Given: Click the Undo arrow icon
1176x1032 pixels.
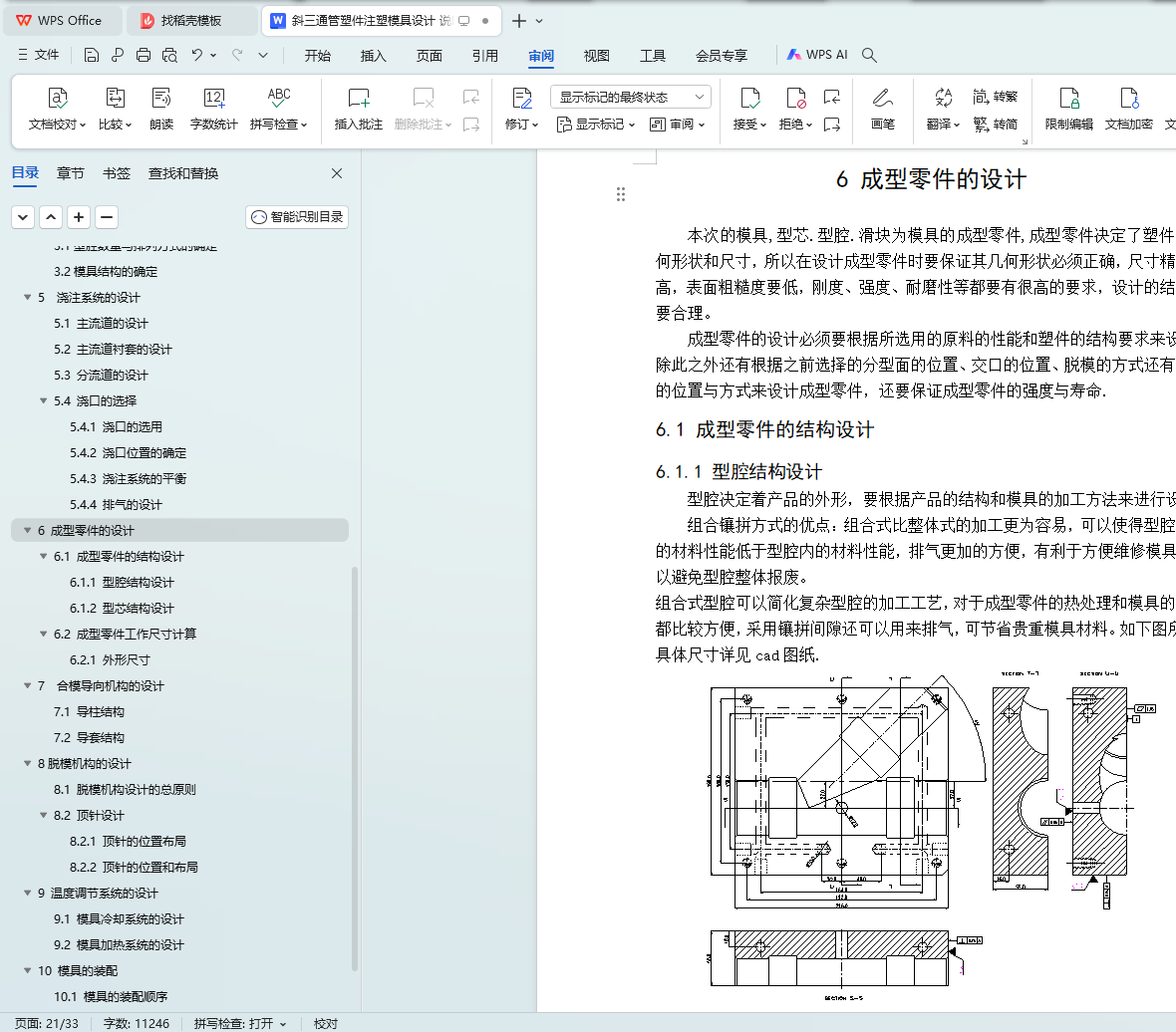Looking at the screenshot, I should [196, 55].
